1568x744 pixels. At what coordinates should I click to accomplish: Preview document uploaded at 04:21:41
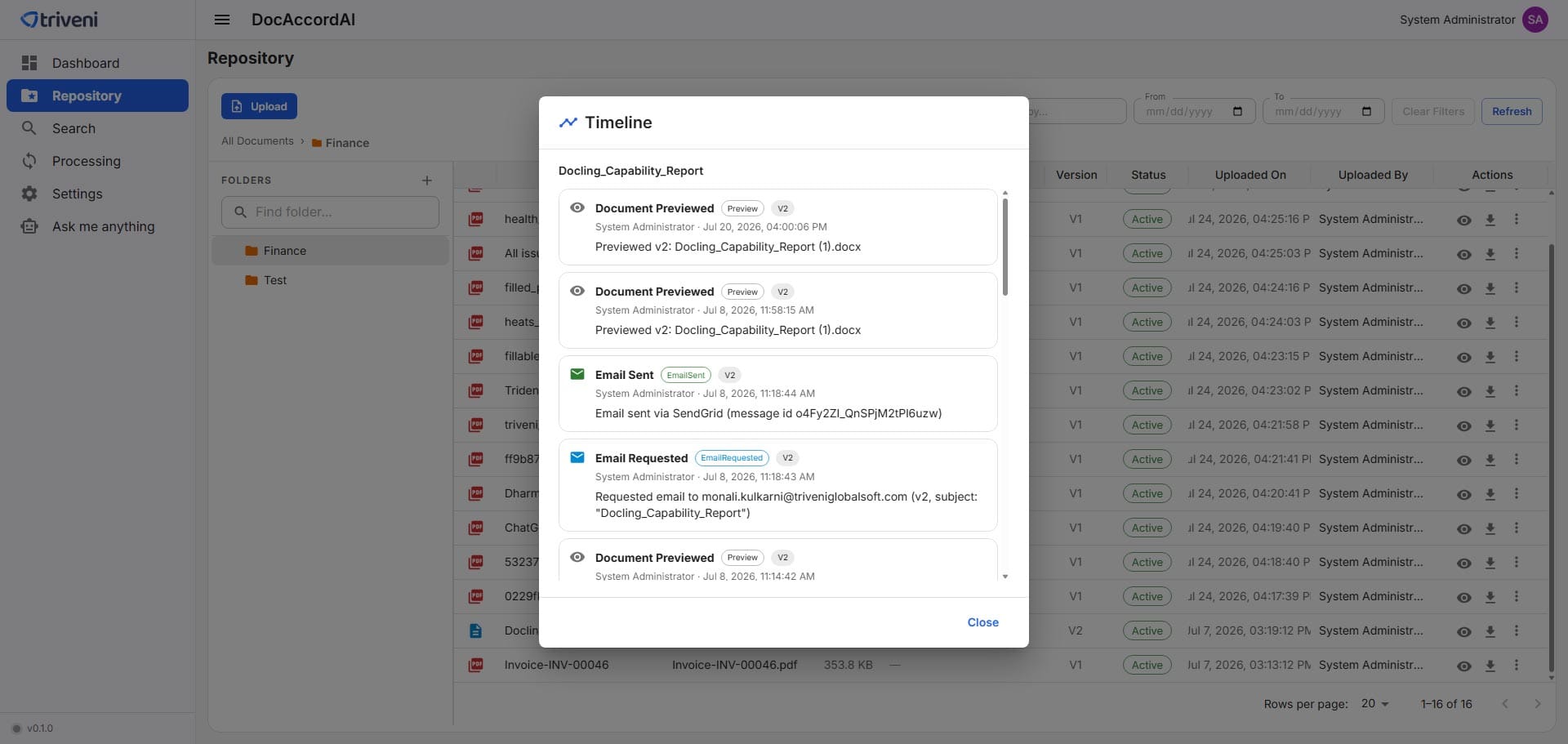1464,460
